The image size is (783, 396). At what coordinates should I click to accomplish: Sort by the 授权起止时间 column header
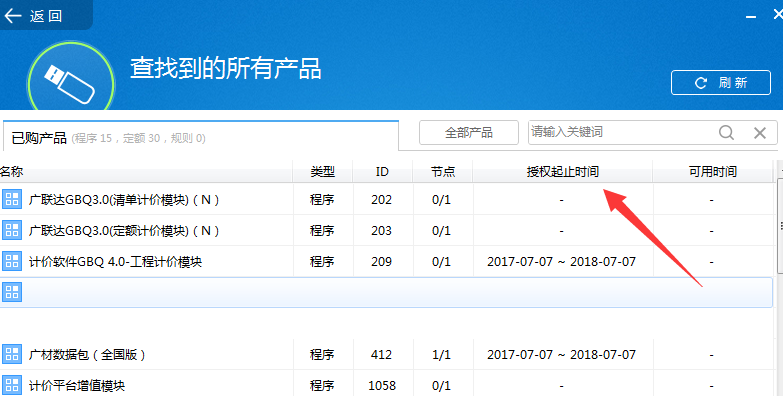[563, 171]
